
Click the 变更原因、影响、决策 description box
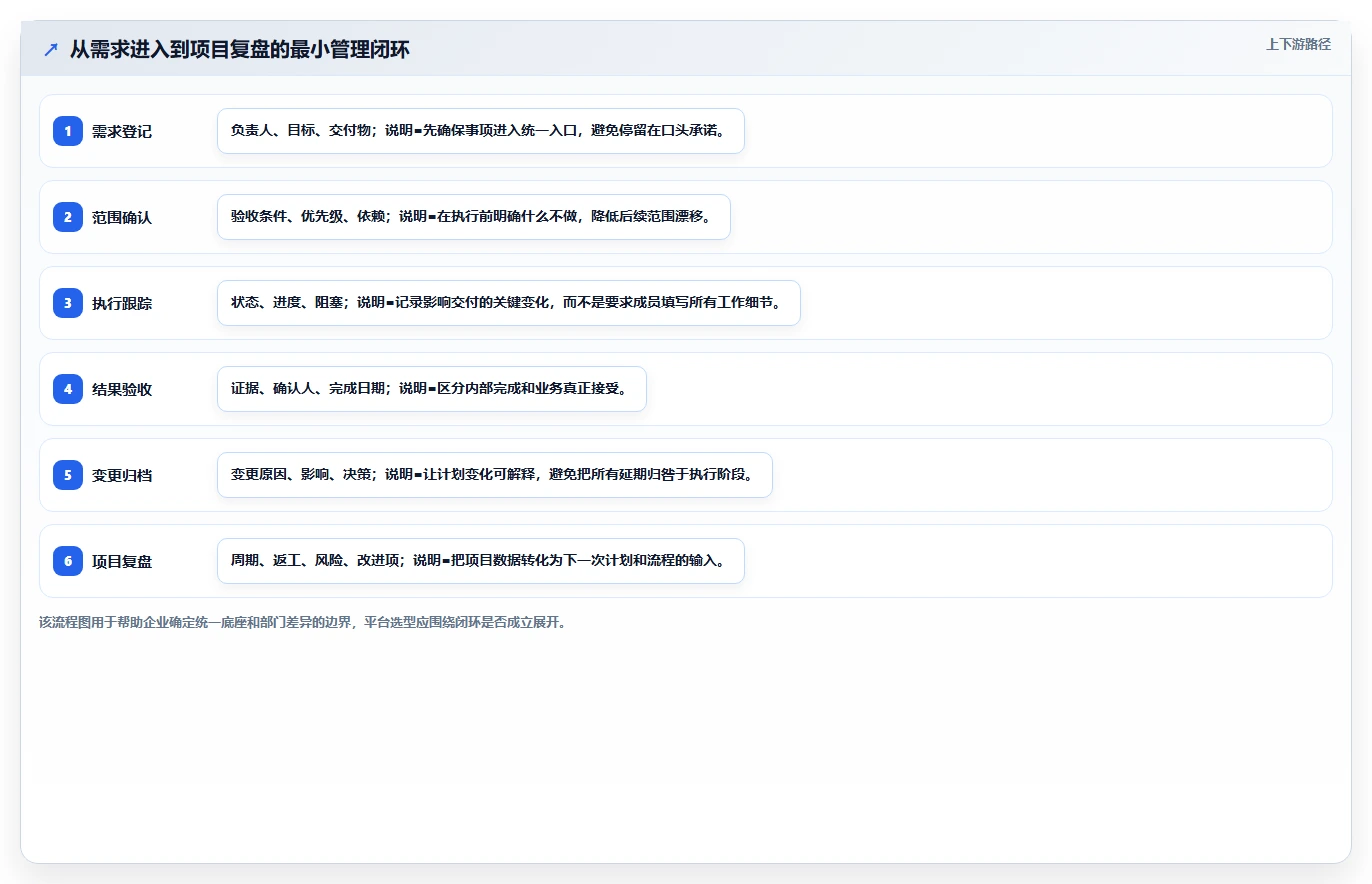(495, 475)
